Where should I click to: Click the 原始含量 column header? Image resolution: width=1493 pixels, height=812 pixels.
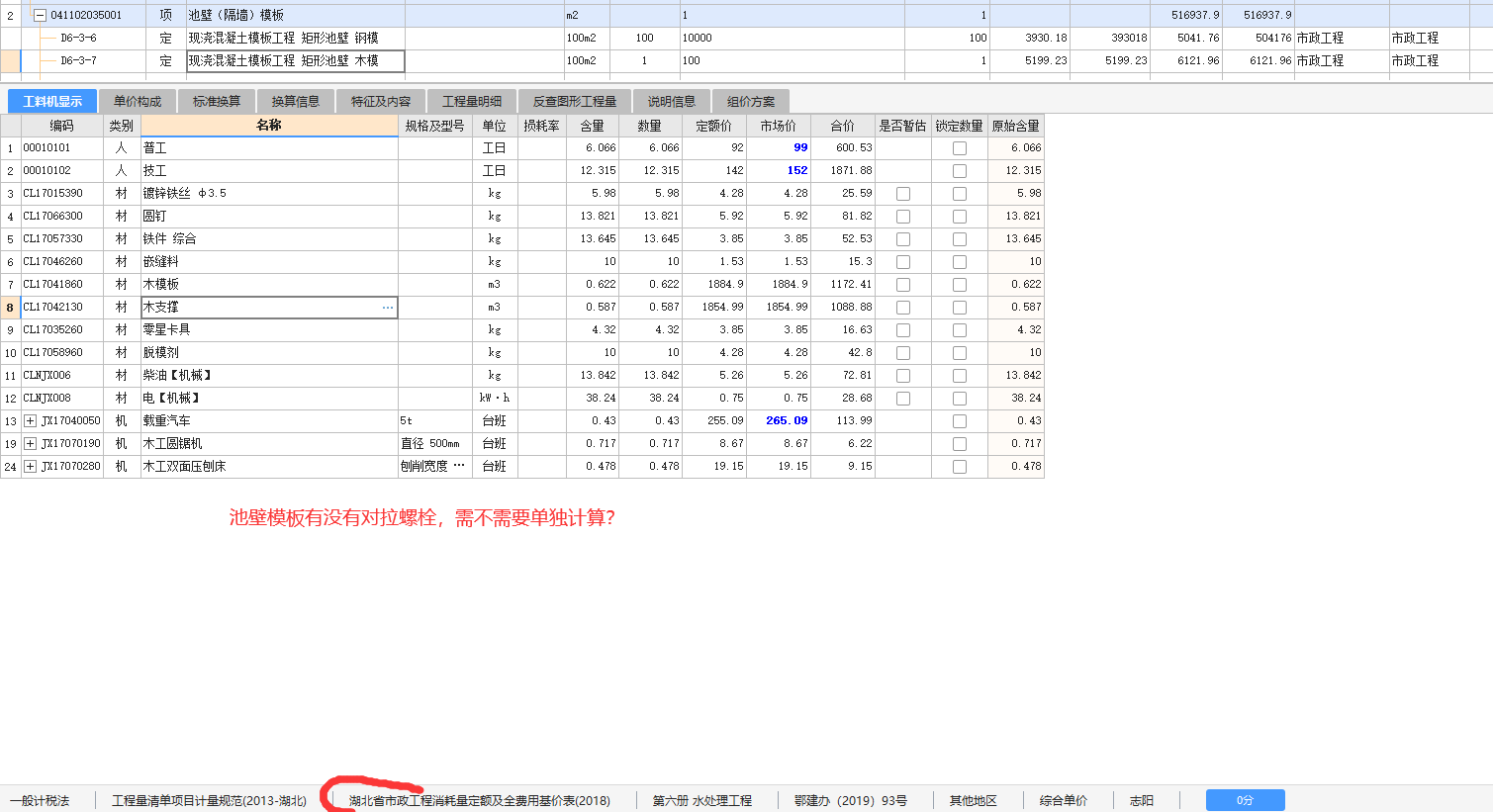pos(1016,126)
